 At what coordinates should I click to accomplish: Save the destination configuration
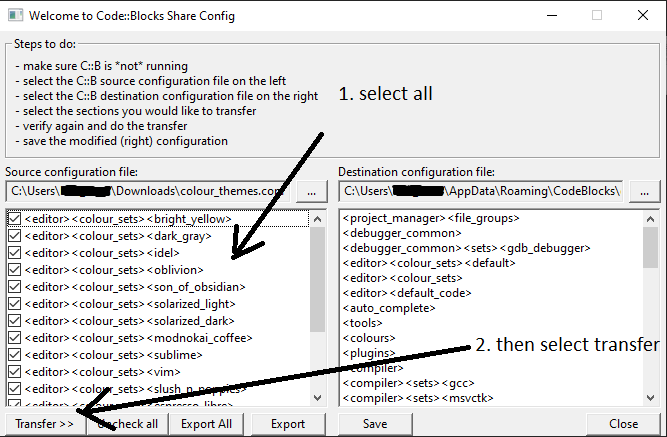pos(375,424)
